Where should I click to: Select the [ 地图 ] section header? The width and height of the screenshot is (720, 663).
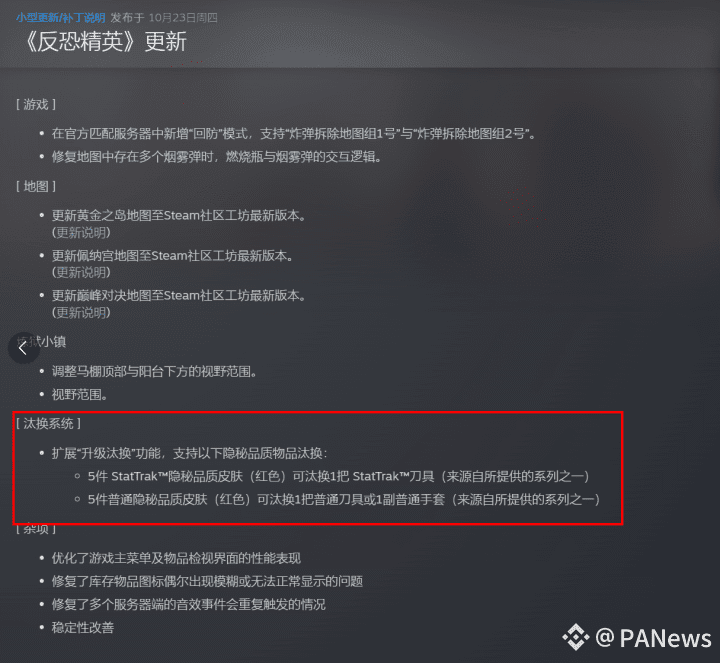(36, 186)
